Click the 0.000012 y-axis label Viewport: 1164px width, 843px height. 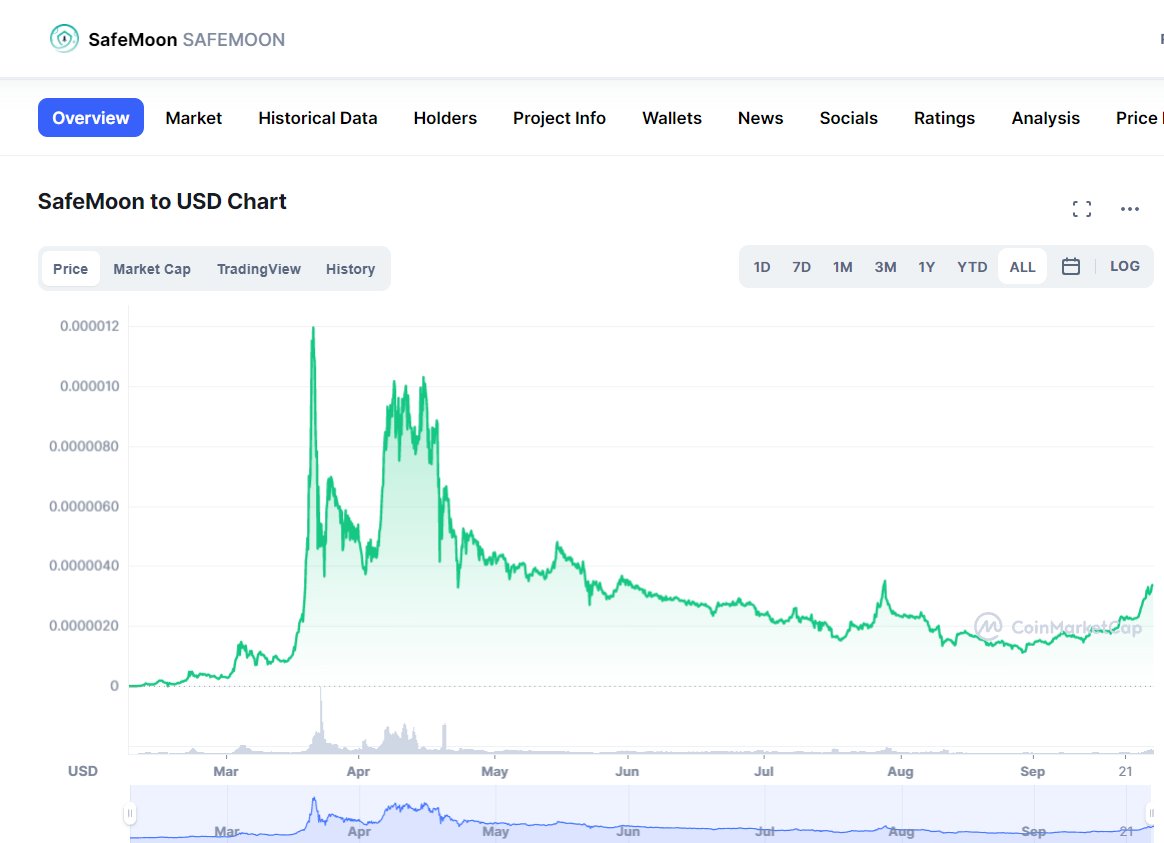click(89, 326)
